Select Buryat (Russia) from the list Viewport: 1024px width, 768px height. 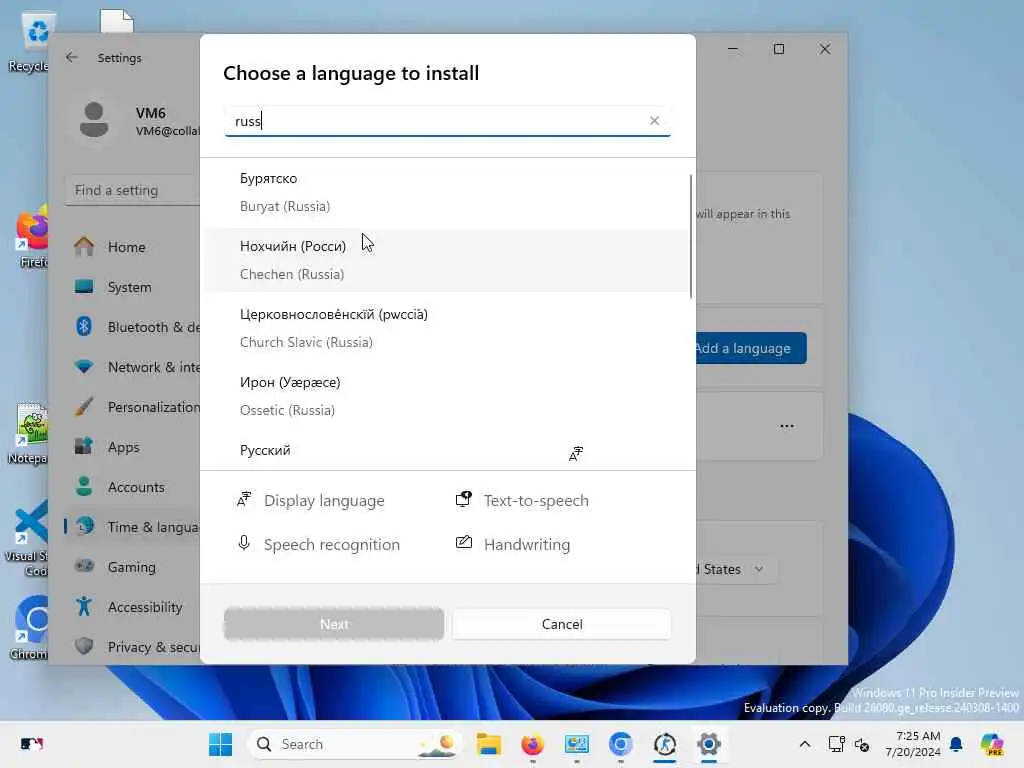click(447, 192)
